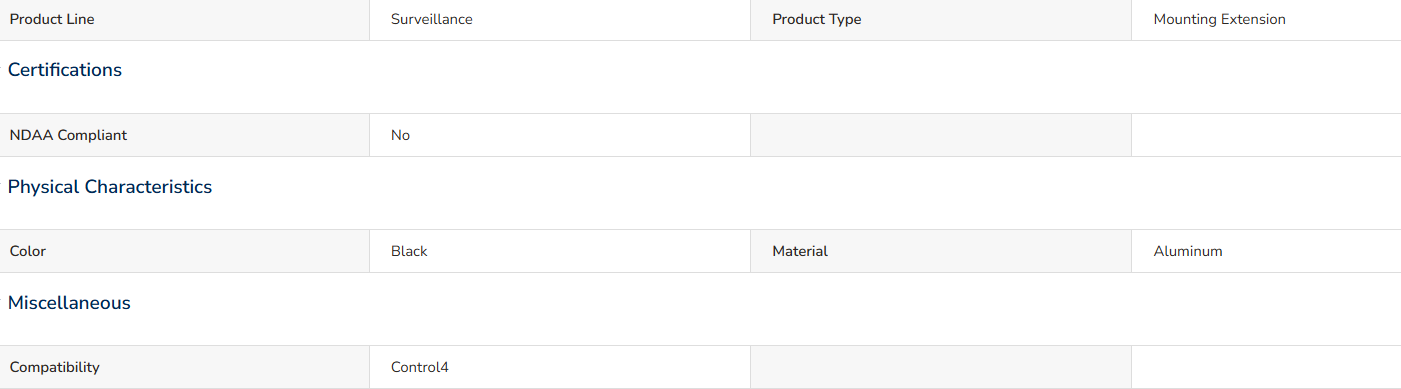Click the Certifications section heading

click(65, 70)
